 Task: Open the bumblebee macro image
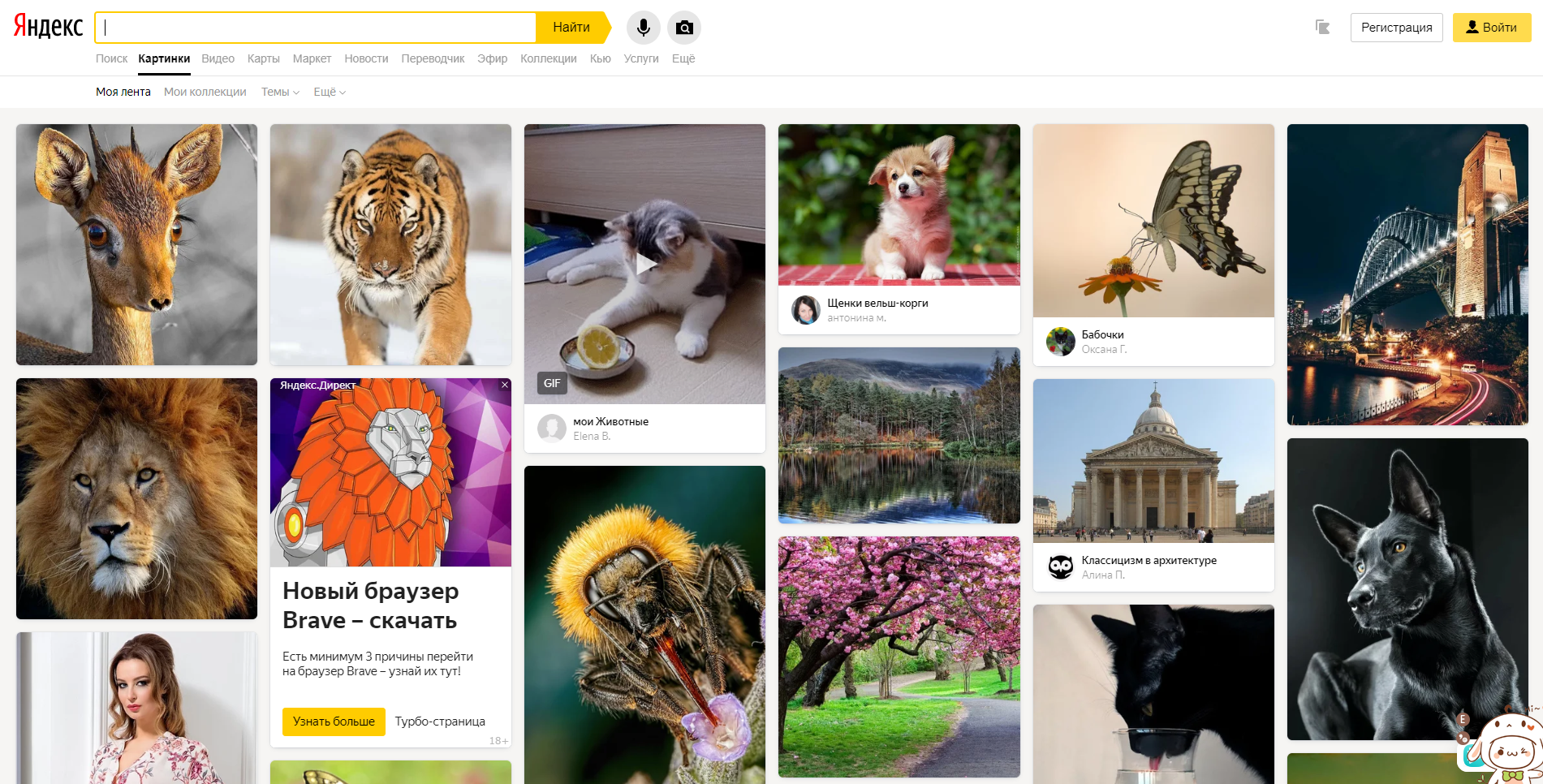click(644, 625)
